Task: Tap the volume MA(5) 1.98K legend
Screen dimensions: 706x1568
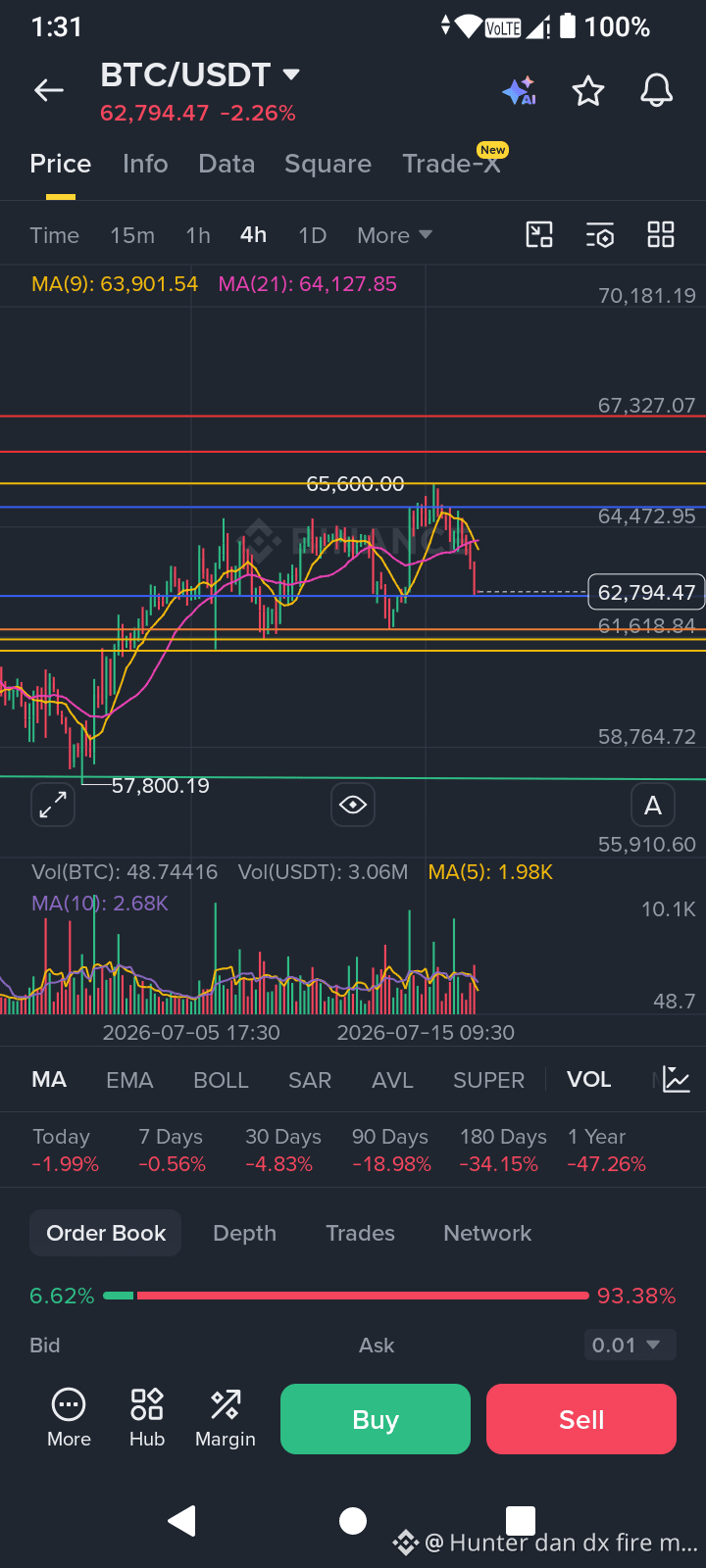Action: 490,872
